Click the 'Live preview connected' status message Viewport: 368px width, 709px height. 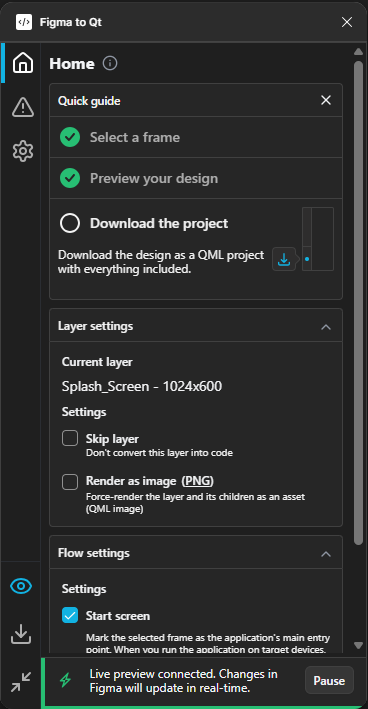tap(184, 681)
